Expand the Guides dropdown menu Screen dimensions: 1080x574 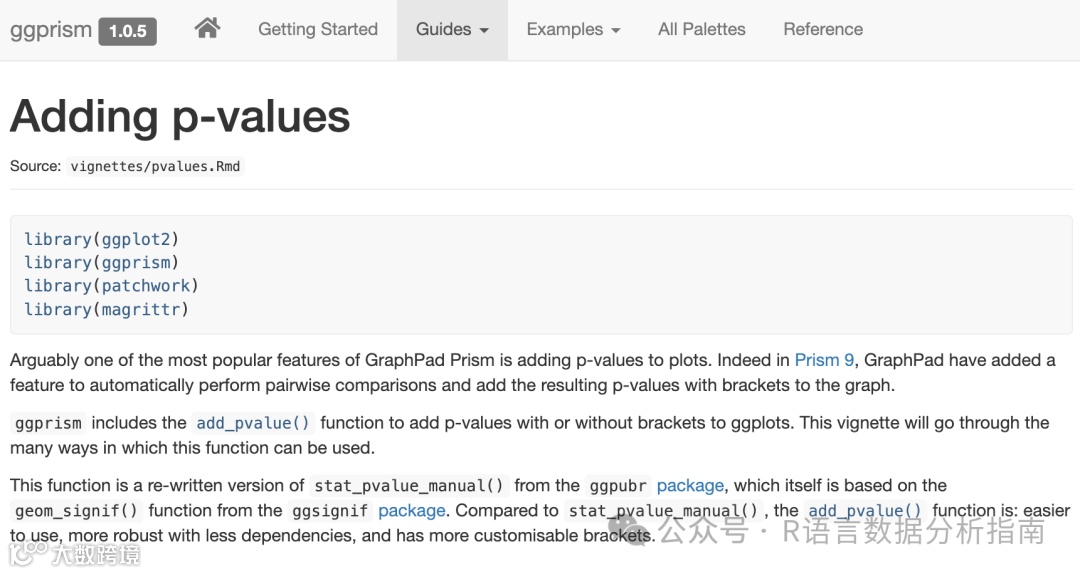pyautogui.click(x=452, y=29)
